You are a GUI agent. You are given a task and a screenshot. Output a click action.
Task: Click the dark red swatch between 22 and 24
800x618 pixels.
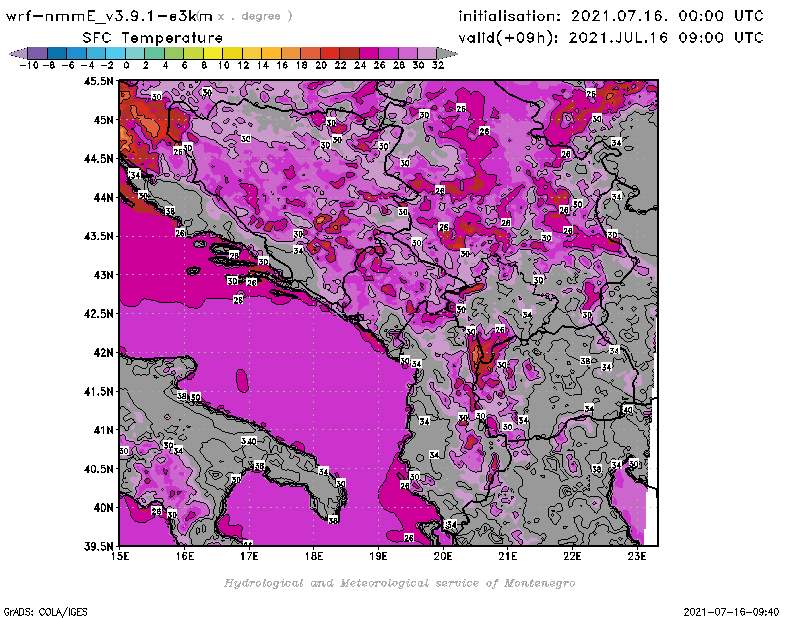point(349,53)
